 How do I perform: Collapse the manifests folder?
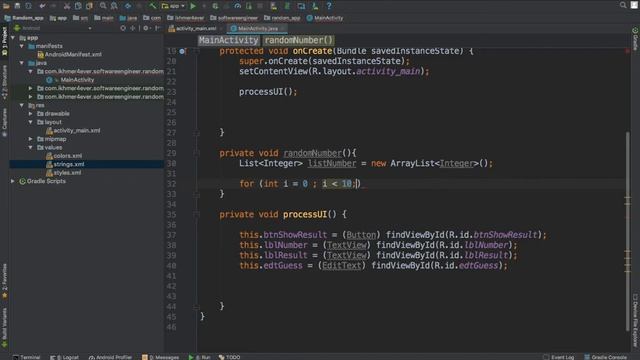click(22, 46)
